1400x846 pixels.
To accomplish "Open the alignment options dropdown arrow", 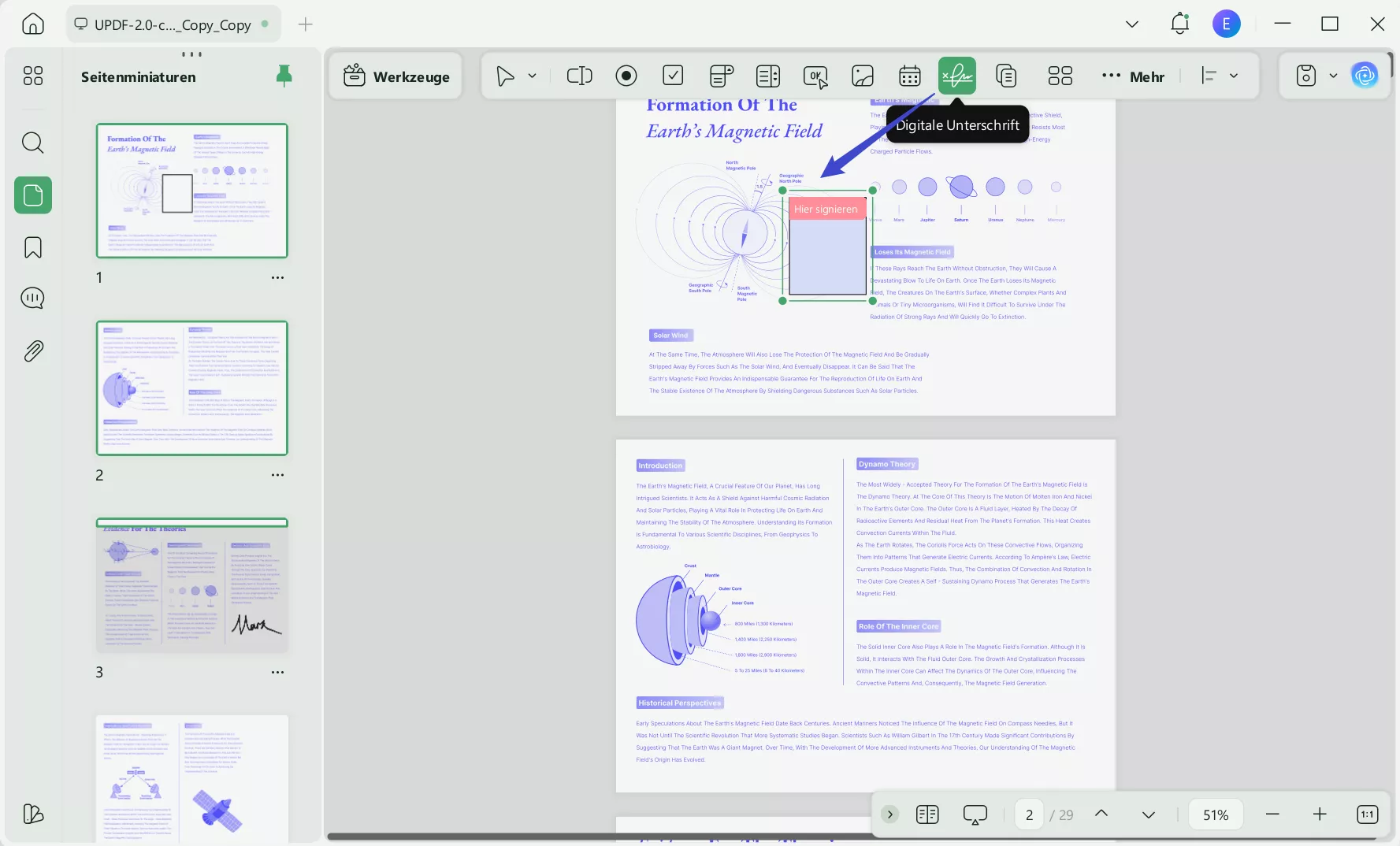I will click(1234, 76).
